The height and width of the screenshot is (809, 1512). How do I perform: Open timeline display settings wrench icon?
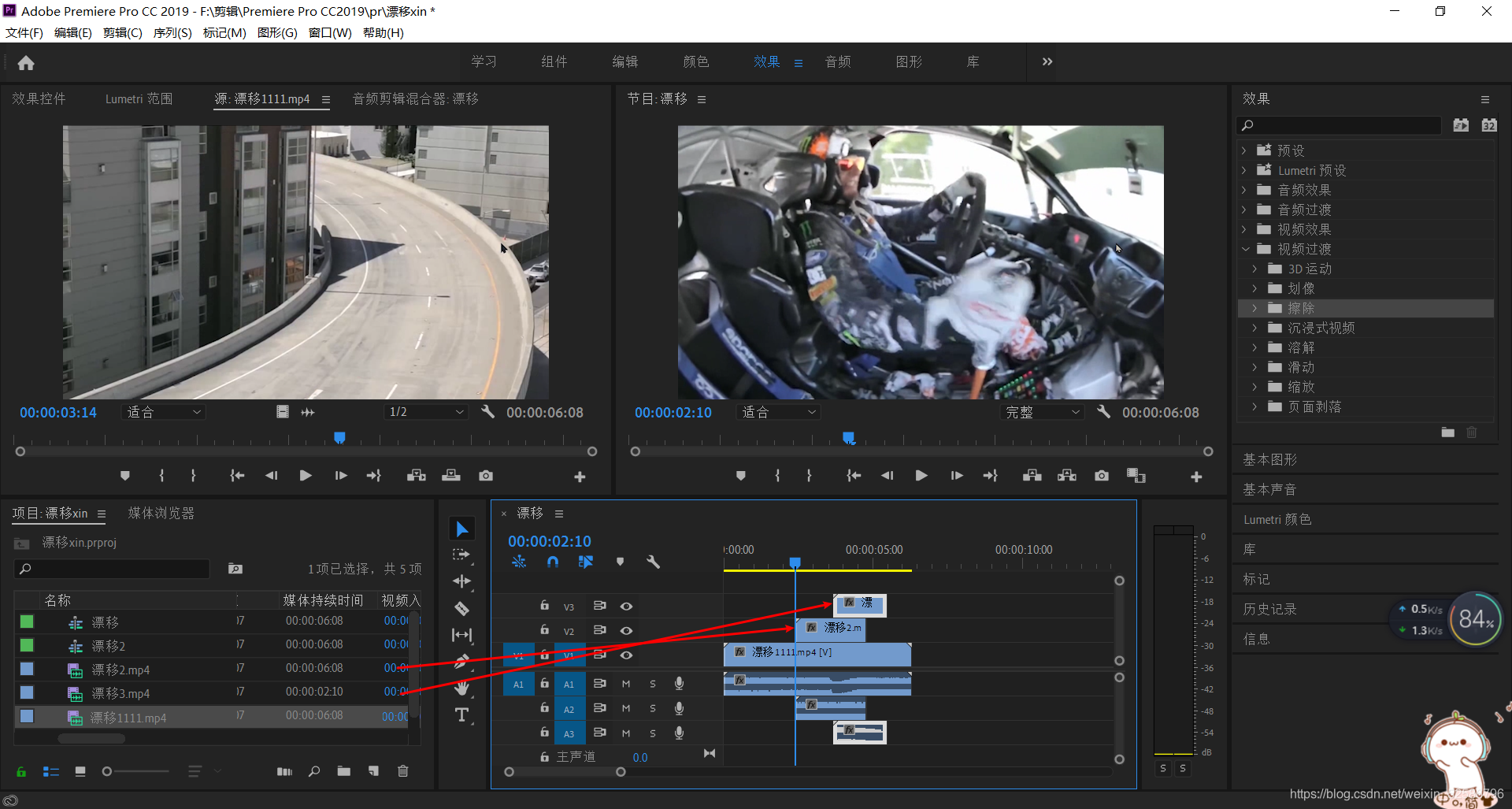pos(653,562)
